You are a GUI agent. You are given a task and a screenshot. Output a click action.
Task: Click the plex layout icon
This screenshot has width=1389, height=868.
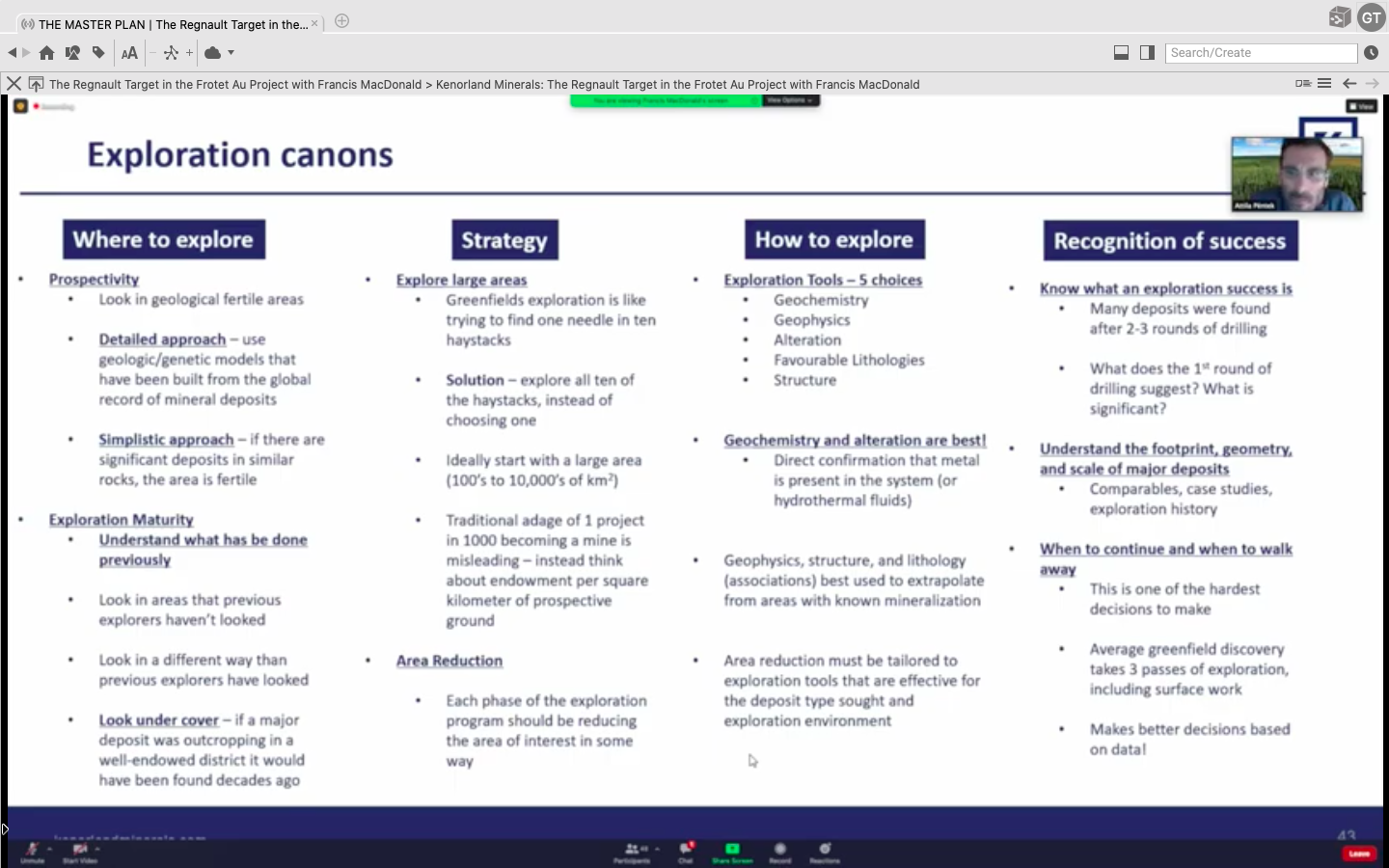click(171, 53)
